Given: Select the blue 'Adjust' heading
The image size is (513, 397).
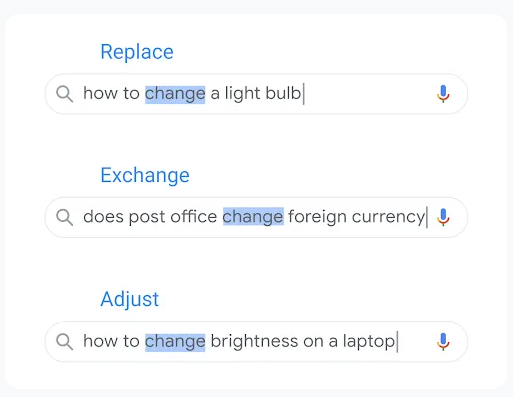Looking at the screenshot, I should 130,299.
